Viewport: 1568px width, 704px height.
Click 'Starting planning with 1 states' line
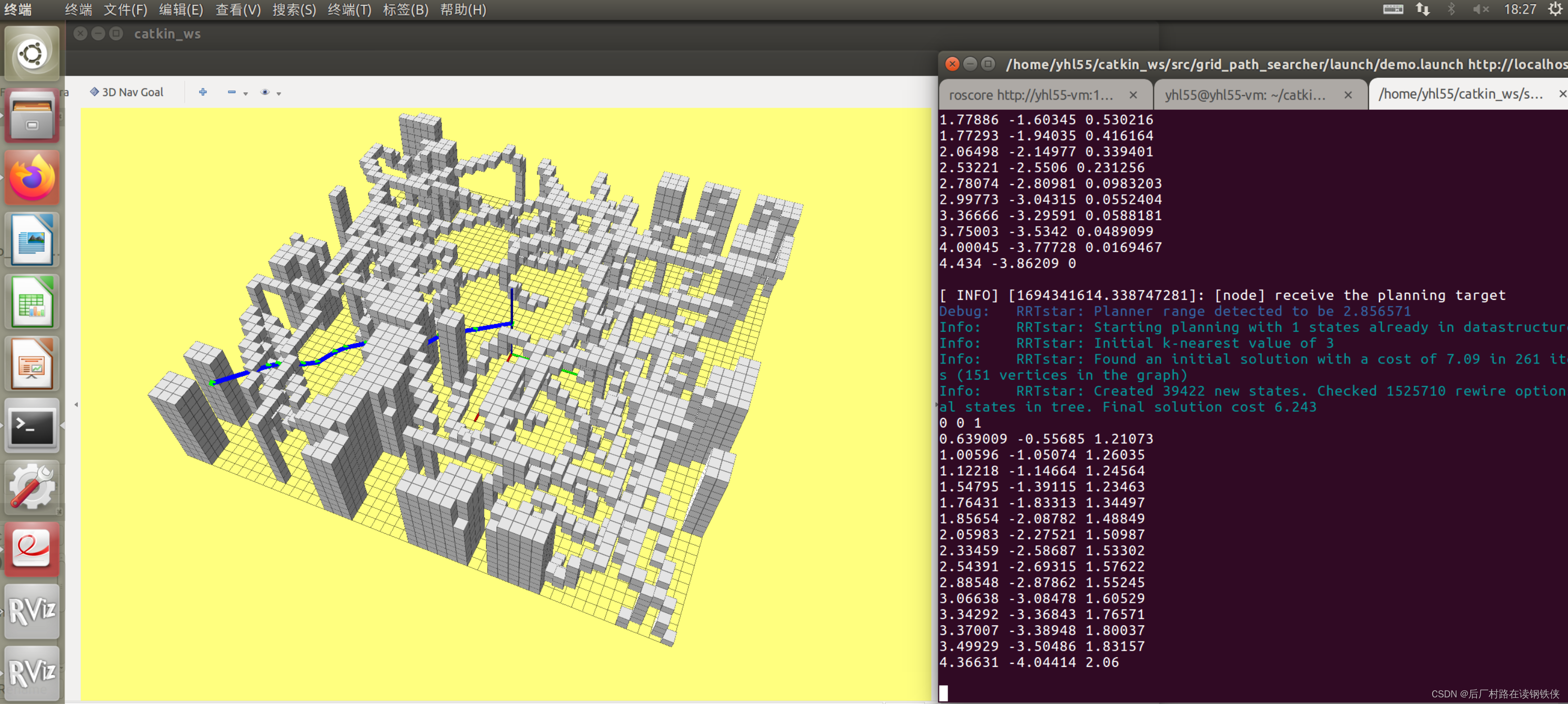[x=1253, y=328]
